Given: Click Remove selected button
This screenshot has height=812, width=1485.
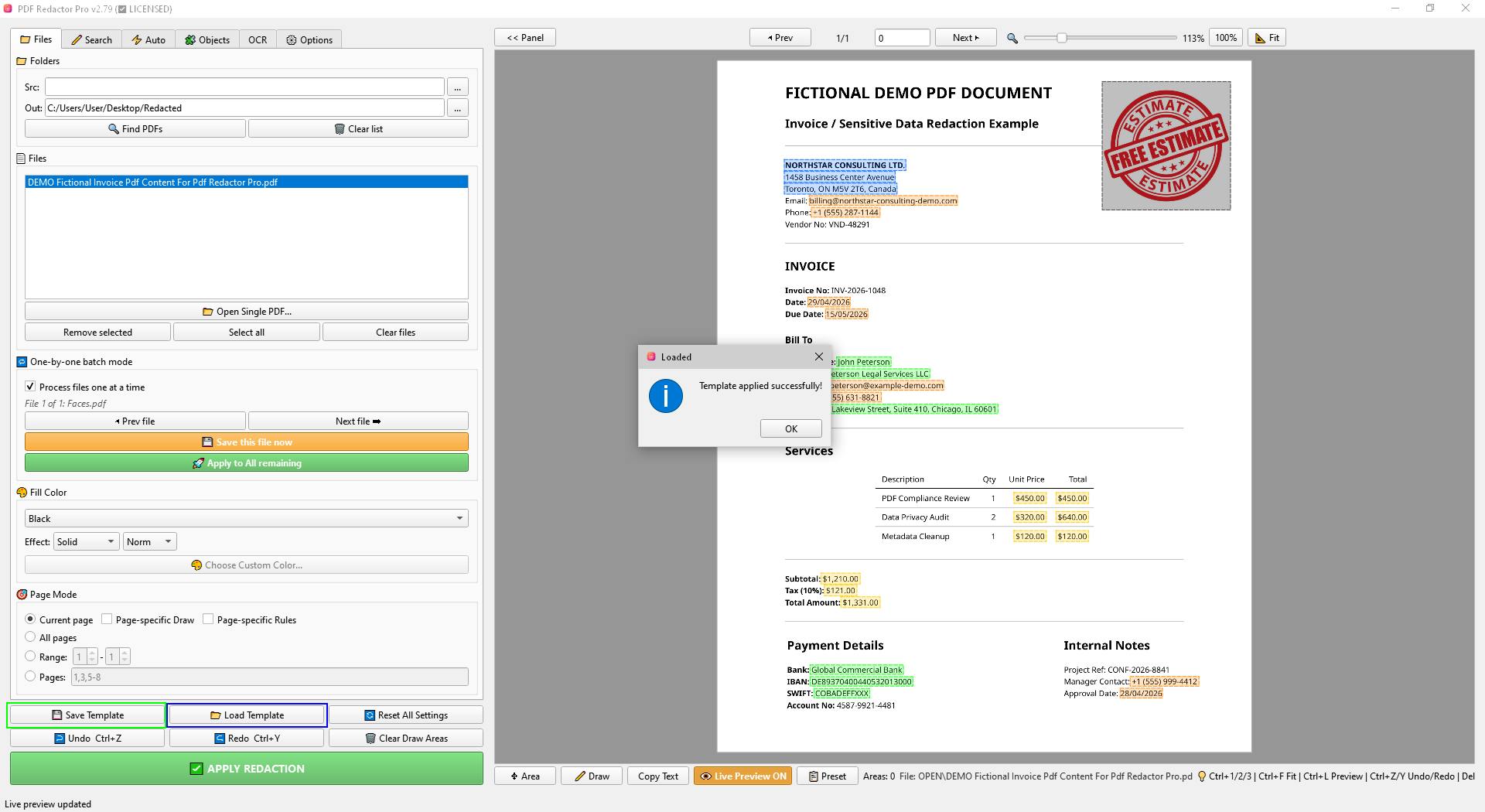Looking at the screenshot, I should 97,333.
